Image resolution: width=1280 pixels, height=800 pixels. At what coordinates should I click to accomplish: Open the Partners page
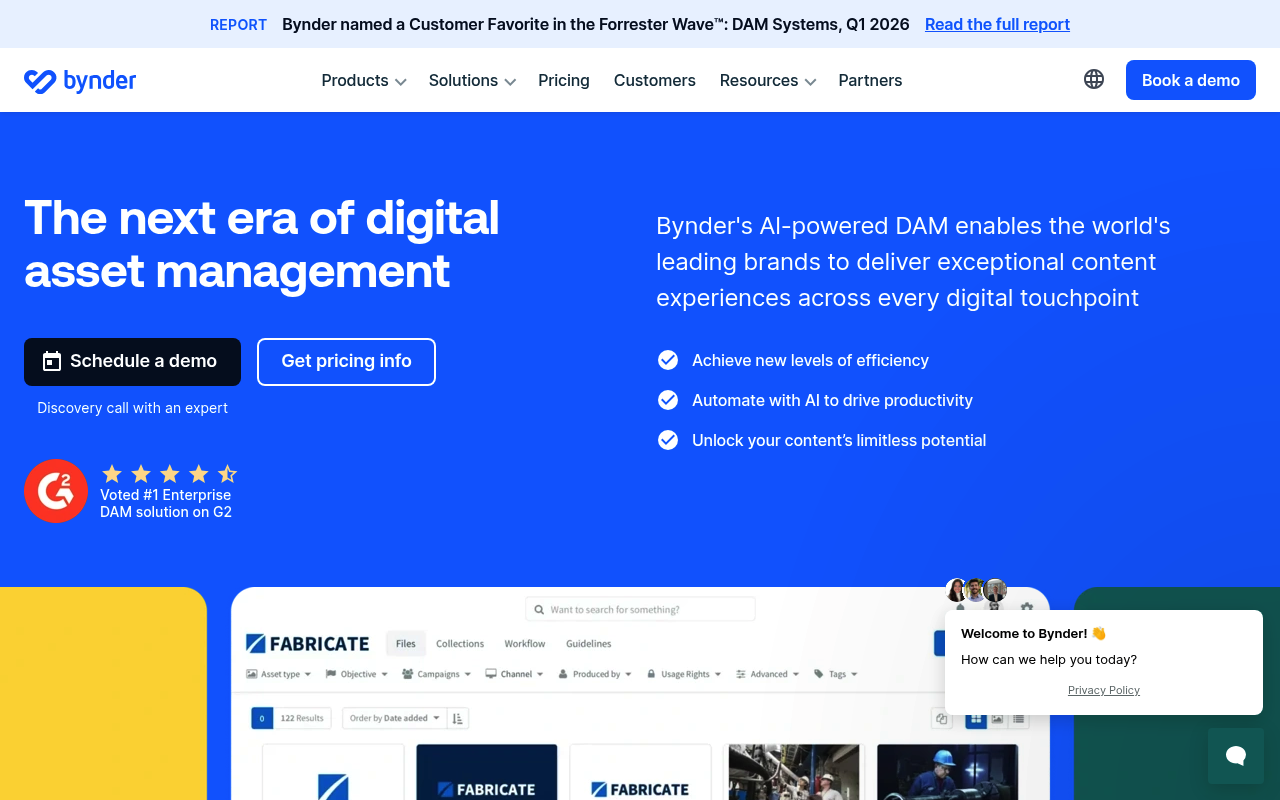(870, 80)
